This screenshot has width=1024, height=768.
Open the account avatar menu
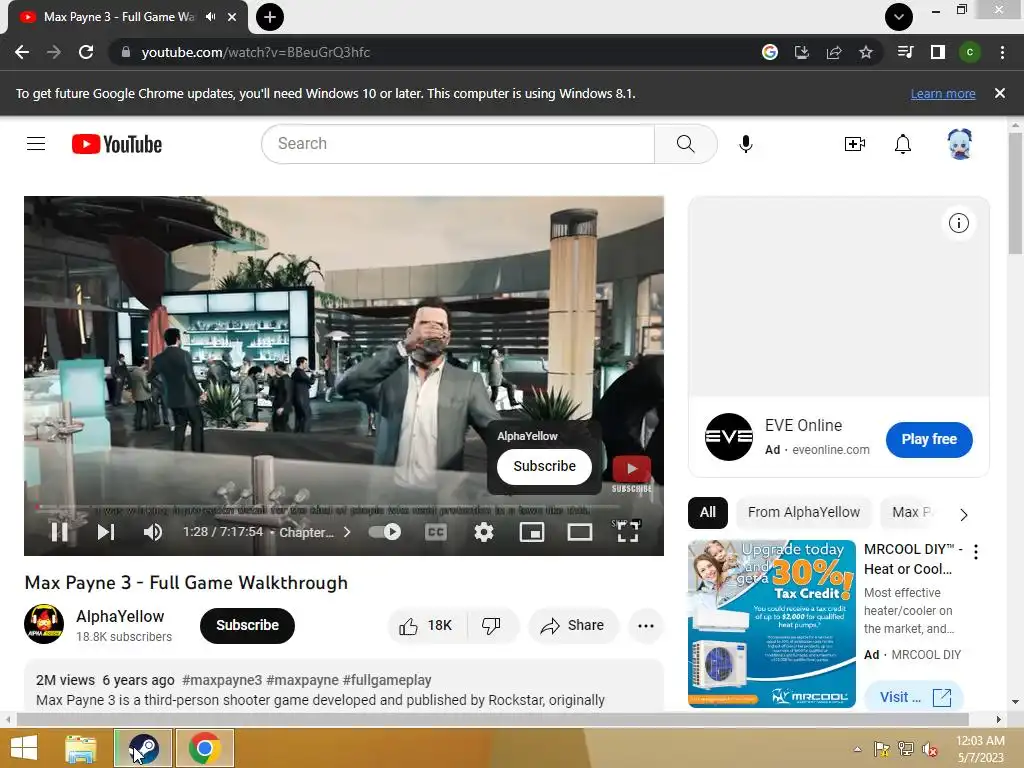(x=959, y=144)
